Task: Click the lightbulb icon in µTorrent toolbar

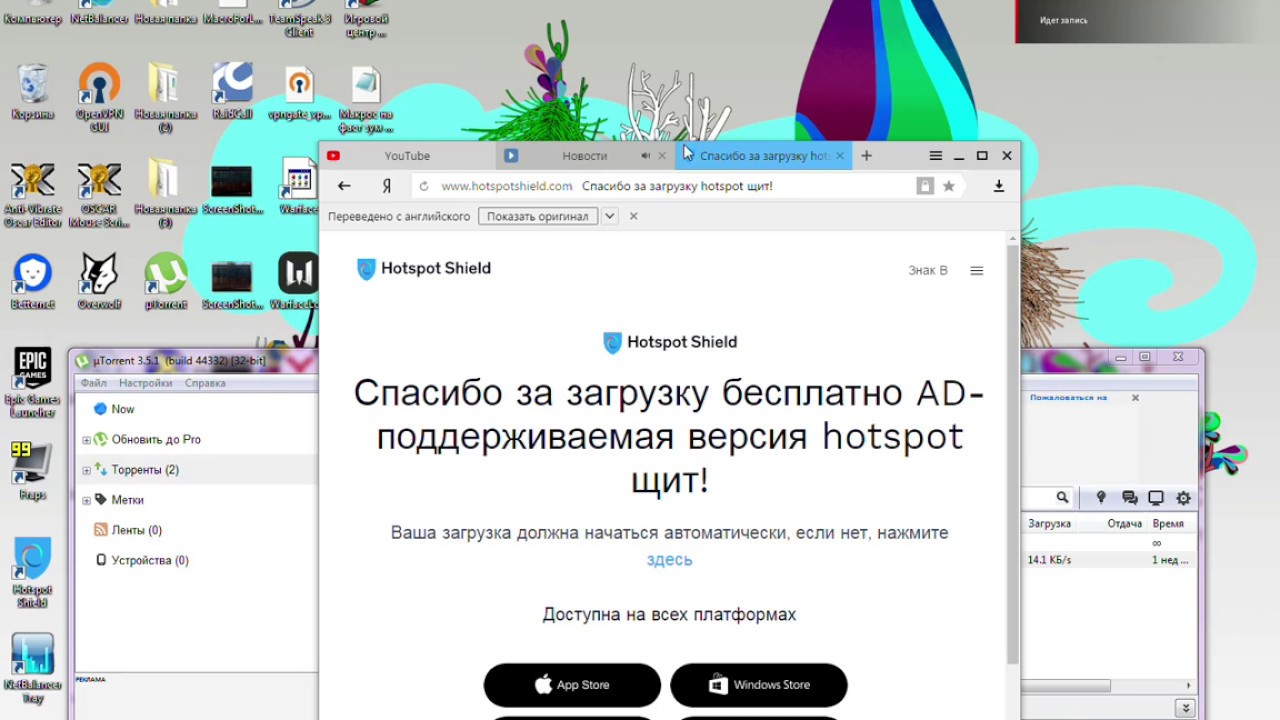Action: pyautogui.click(x=1101, y=498)
